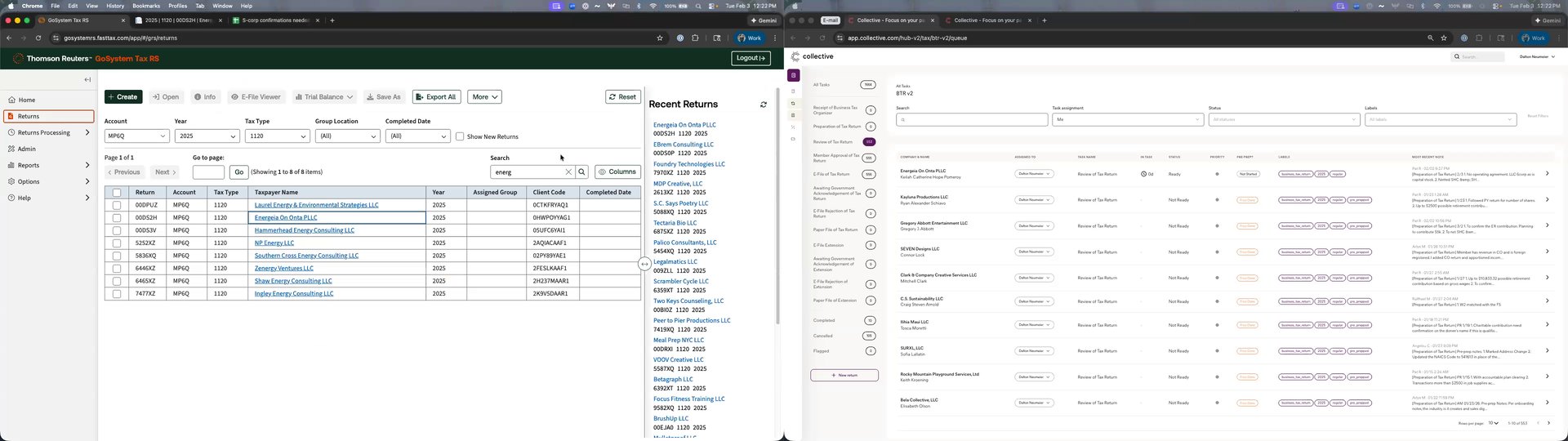Open Hammerhead Energy Consulting LLC link
Screen dimensions: 1568x441
click(304, 230)
